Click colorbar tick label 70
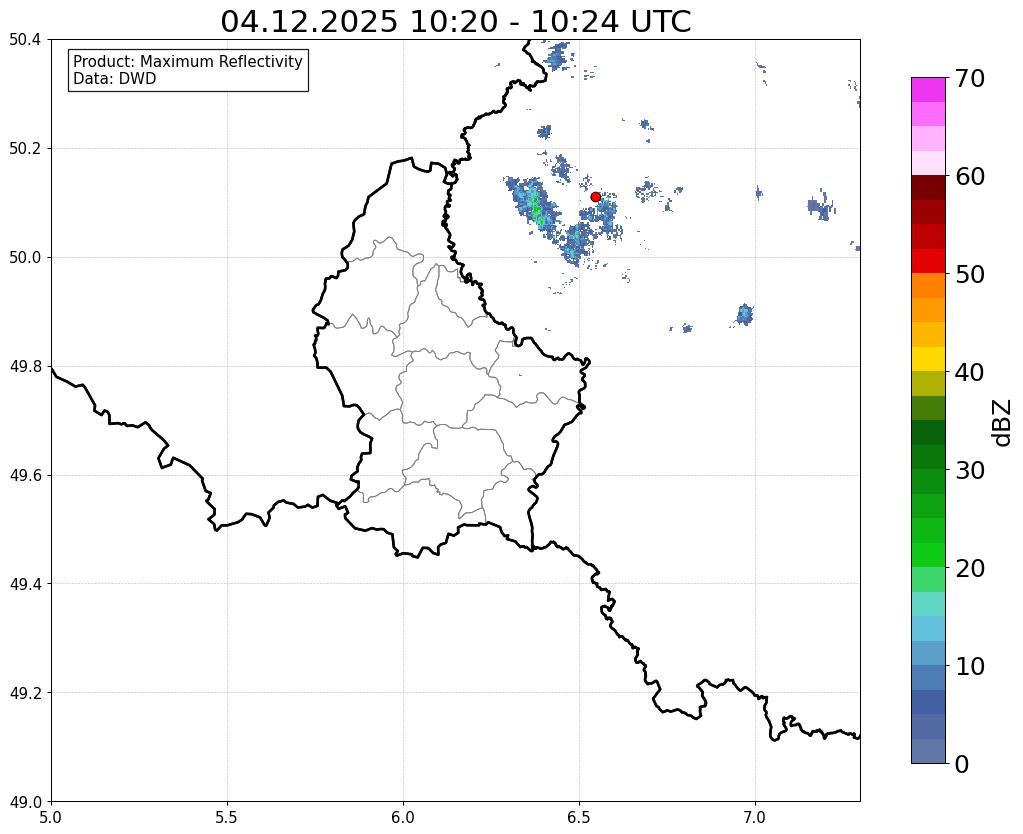 tap(970, 78)
